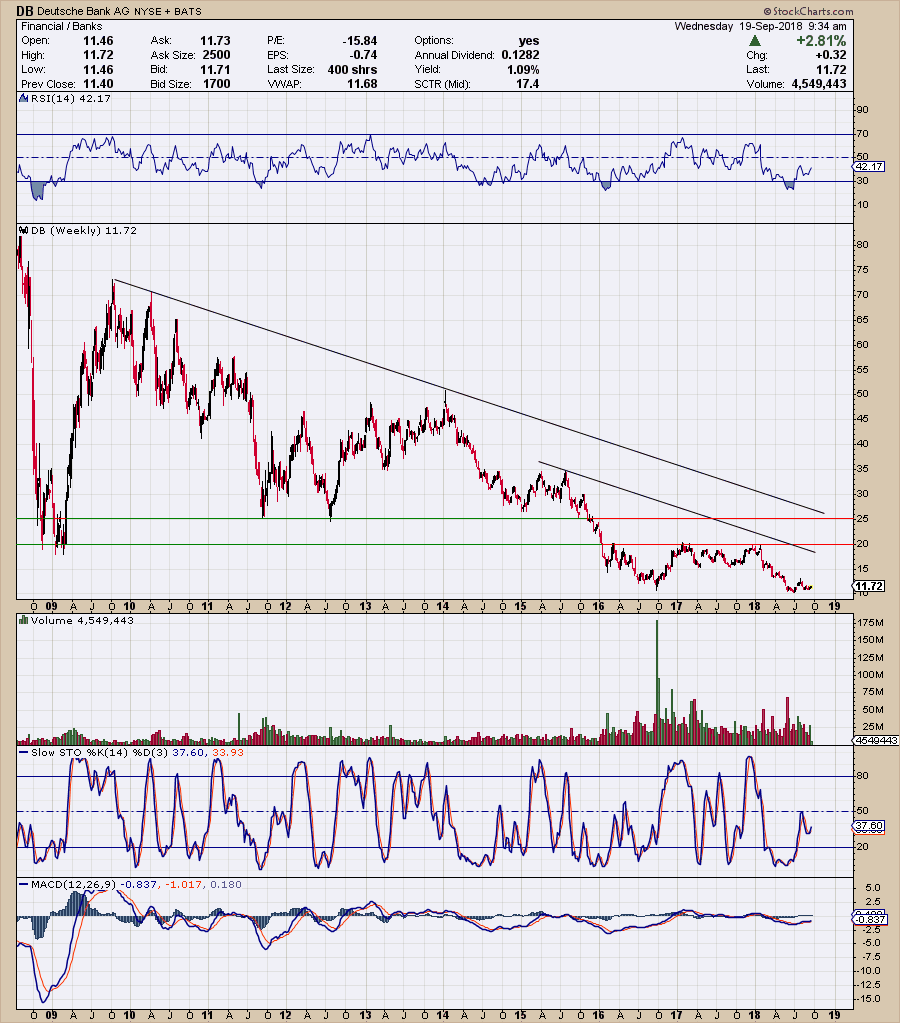Image resolution: width=900 pixels, height=1023 pixels.
Task: Click the MACD legend line icon
Action: pos(23,884)
